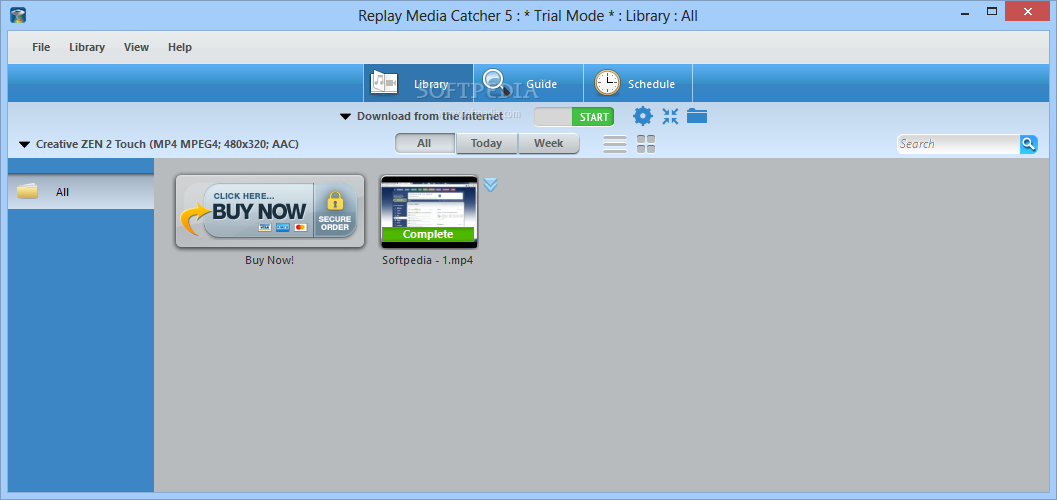Viewport: 1057px width, 500px height.
Task: Switch to list view icon
Action: [615, 144]
